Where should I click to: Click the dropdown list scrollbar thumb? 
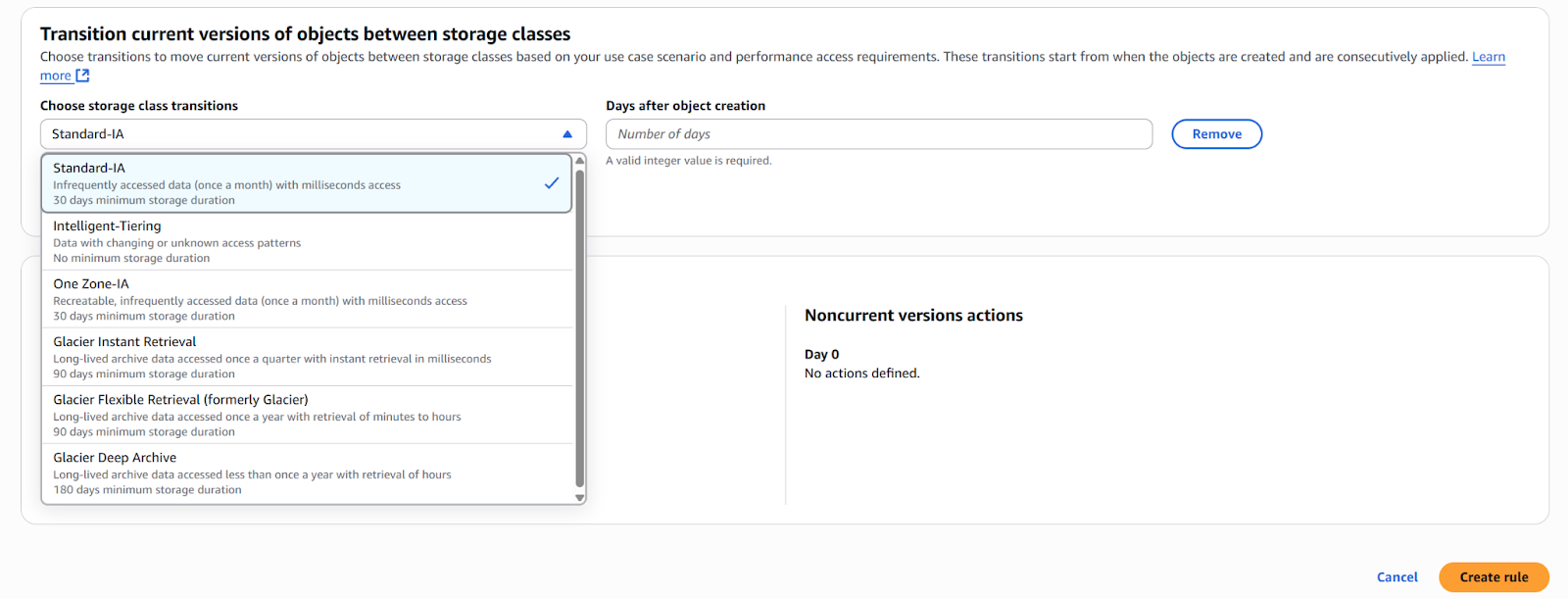coord(579,328)
